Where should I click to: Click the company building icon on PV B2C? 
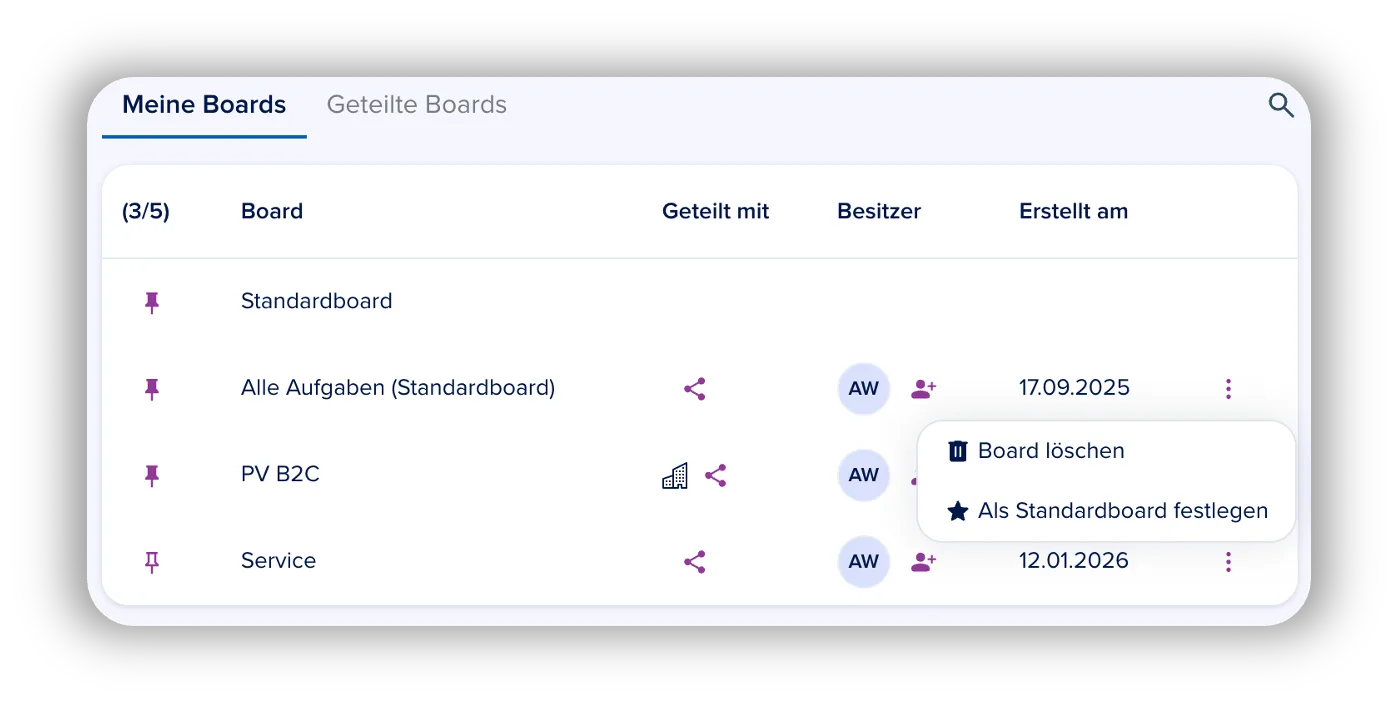(x=675, y=476)
